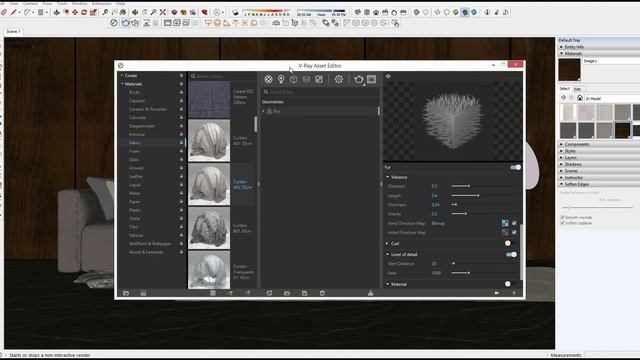The width and height of the screenshot is (640, 360).
Task: Open the Lights category icon
Action: 281,79
